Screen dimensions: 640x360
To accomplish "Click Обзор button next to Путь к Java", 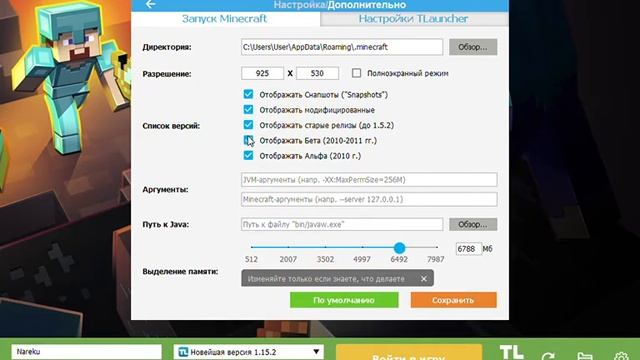I will pos(473,224).
